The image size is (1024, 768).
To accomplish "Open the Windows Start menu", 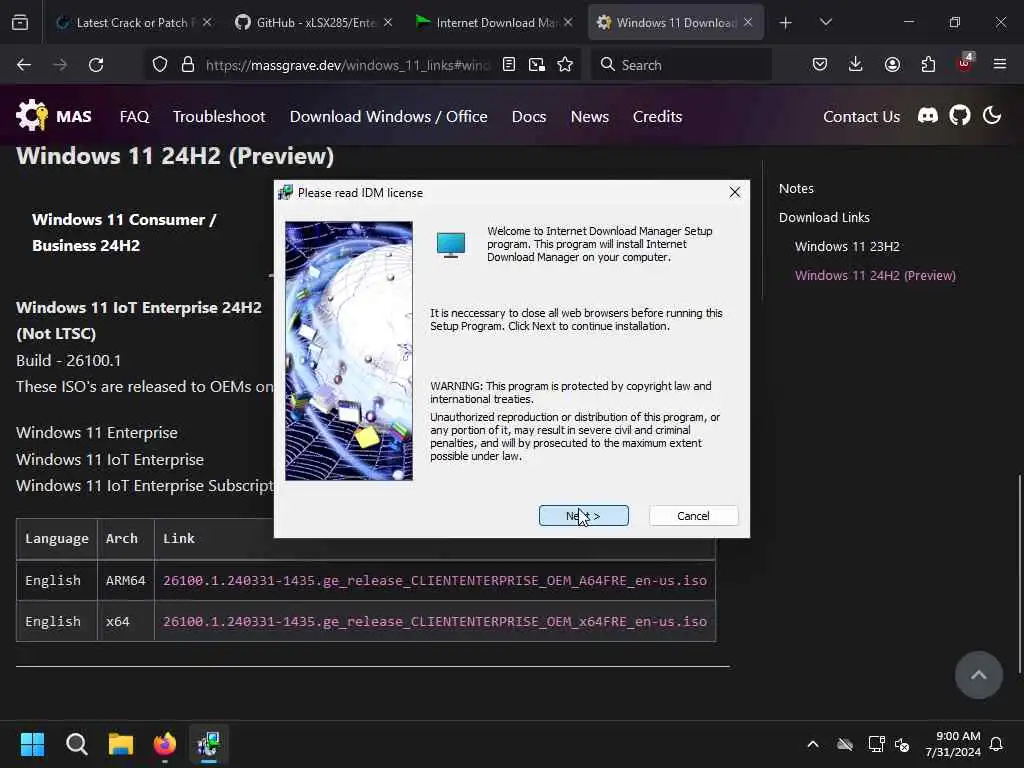I will pos(32,744).
